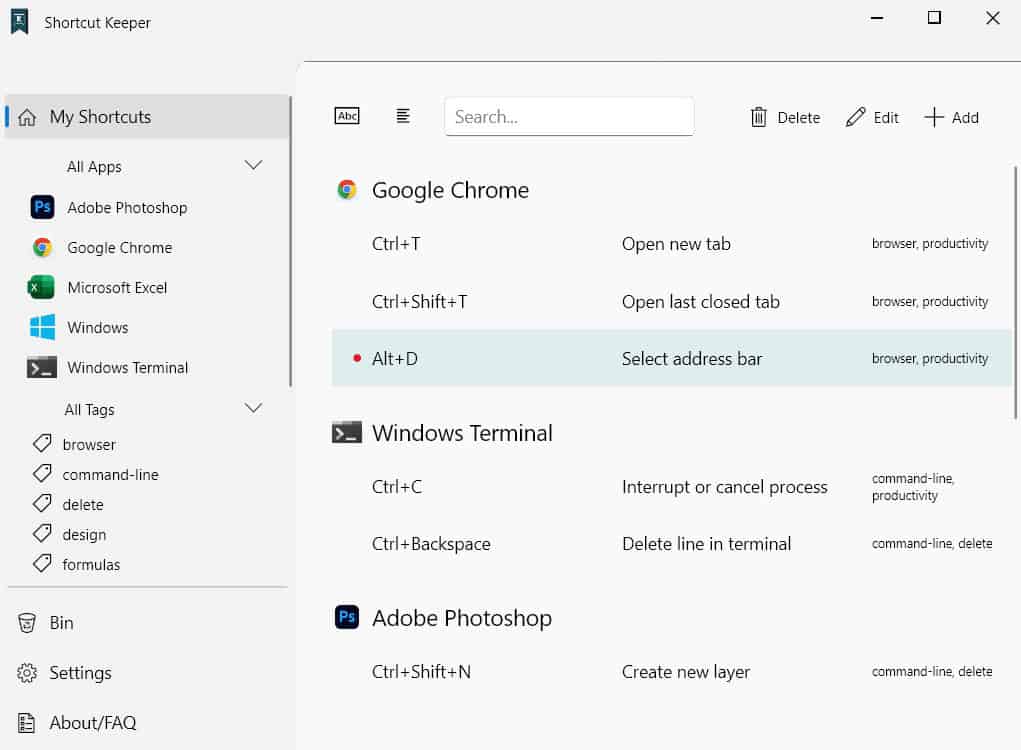Click the home icon beside My Shortcuts
Viewport: 1021px width, 750px height.
[x=27, y=117]
